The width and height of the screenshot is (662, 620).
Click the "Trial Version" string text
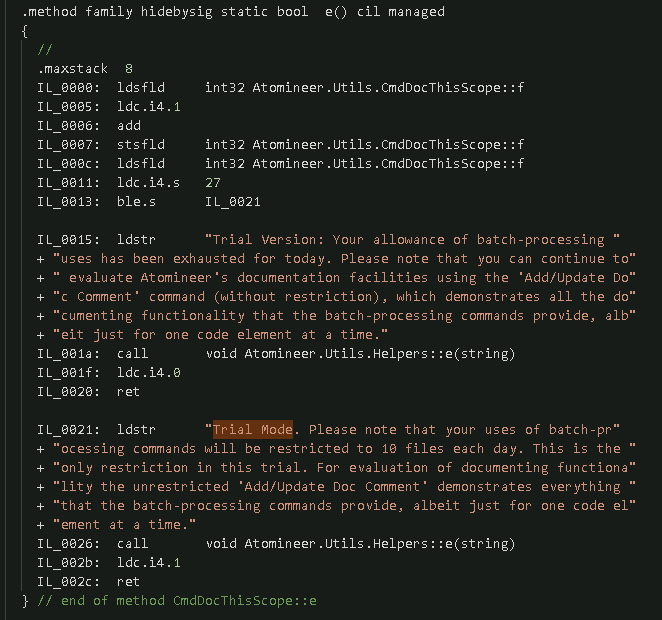tap(261, 240)
